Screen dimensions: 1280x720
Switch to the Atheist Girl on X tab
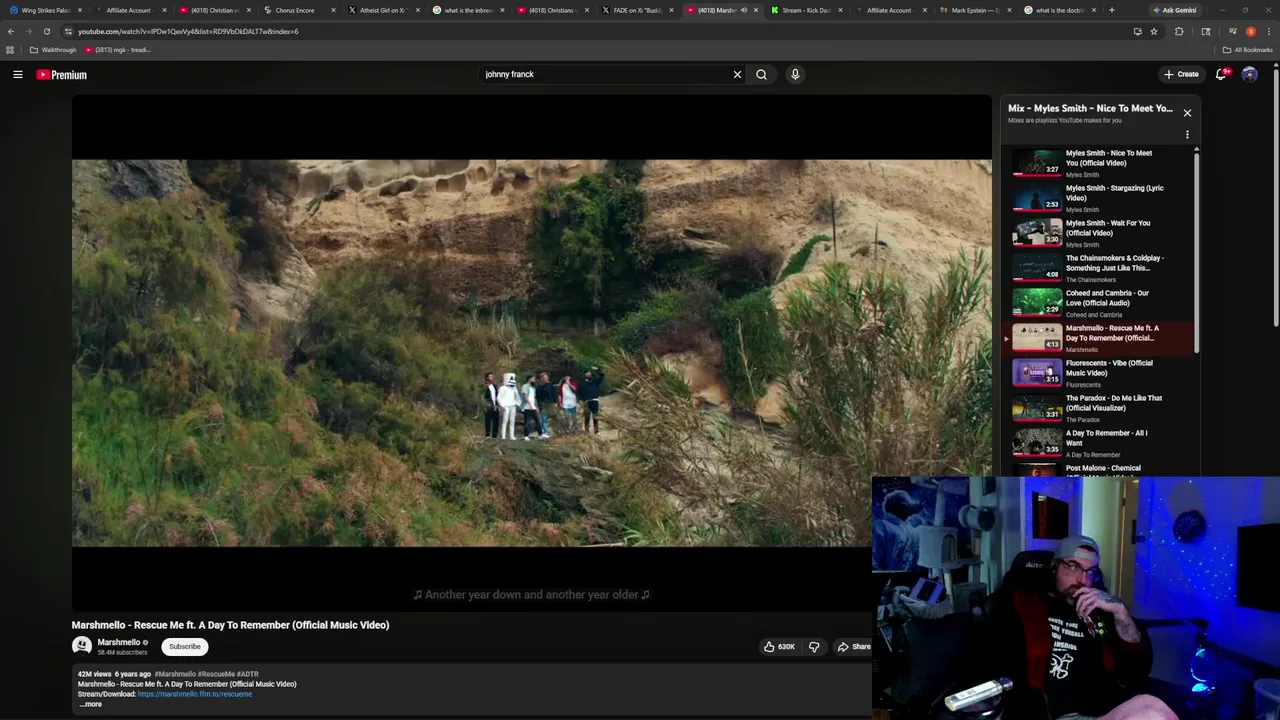(382, 10)
